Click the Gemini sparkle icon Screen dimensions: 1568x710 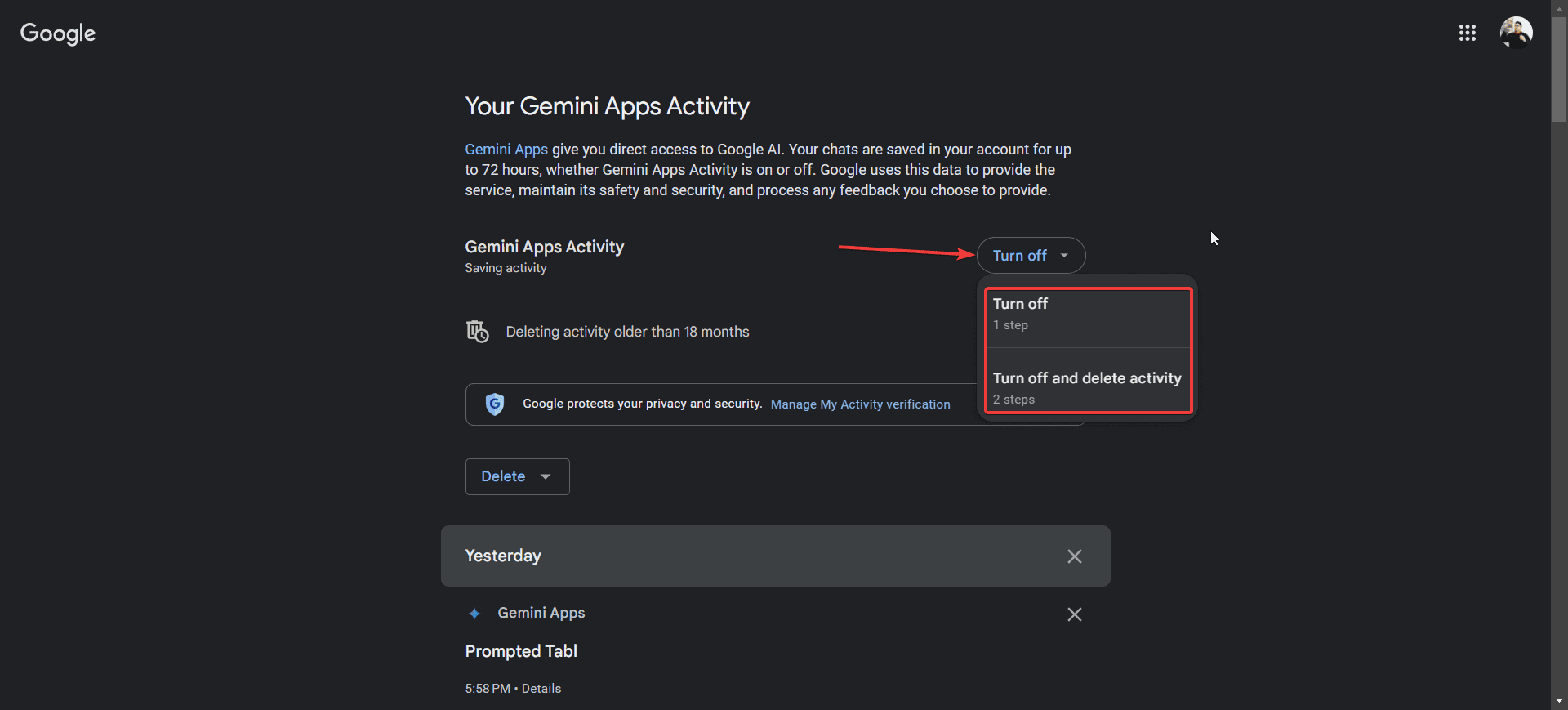(474, 614)
